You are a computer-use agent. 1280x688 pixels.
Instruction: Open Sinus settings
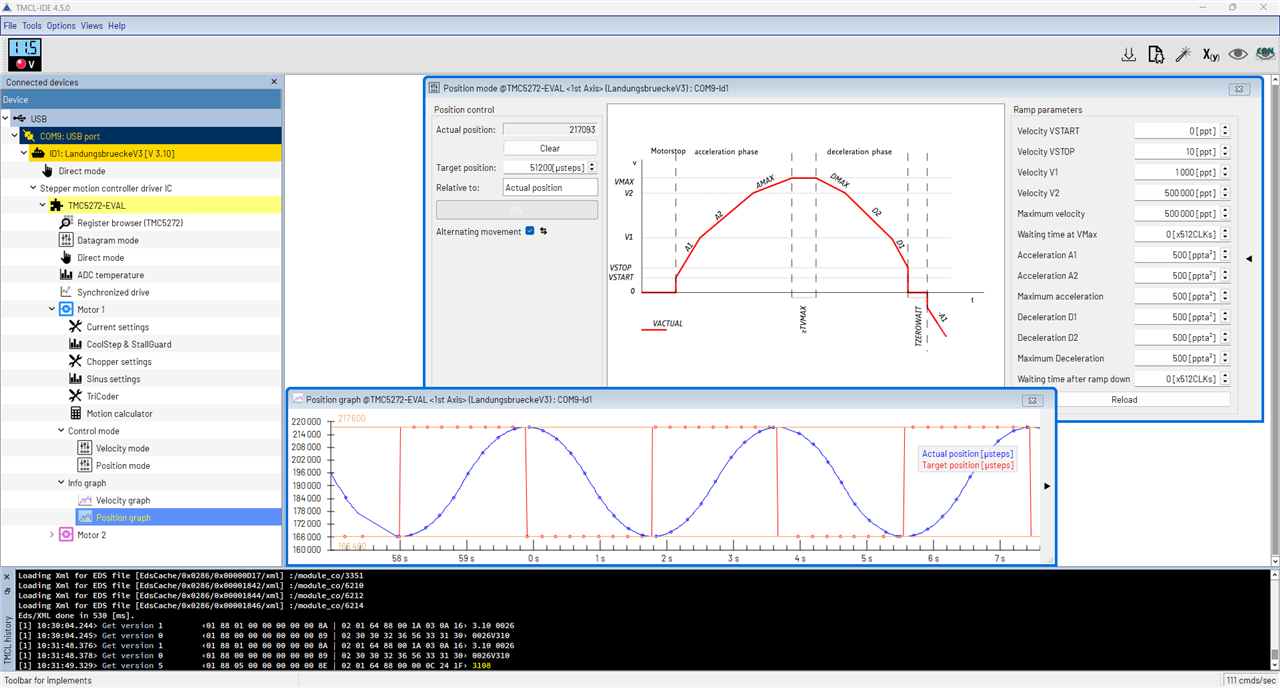pyautogui.click(x=113, y=379)
